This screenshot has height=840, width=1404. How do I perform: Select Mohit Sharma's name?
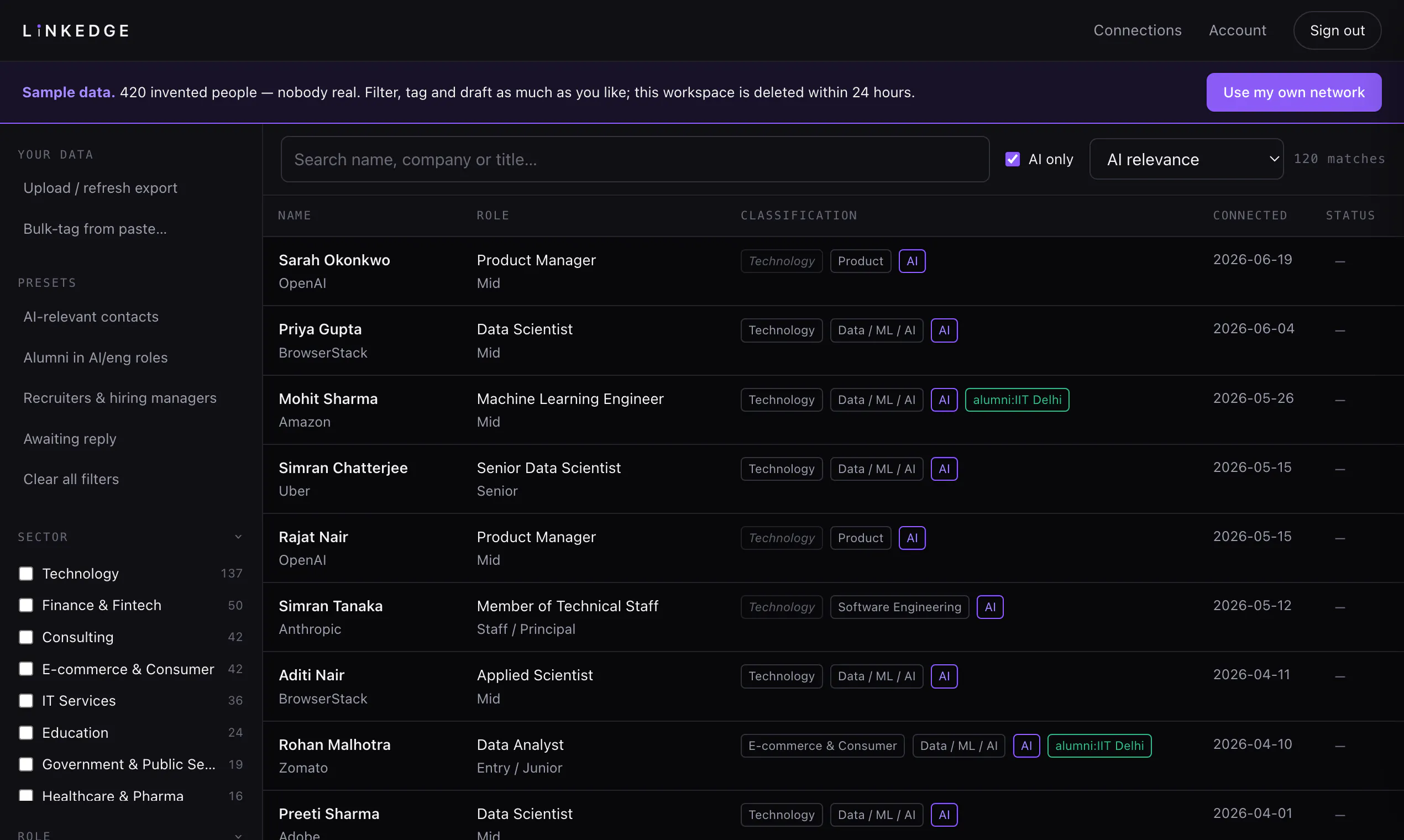328,398
